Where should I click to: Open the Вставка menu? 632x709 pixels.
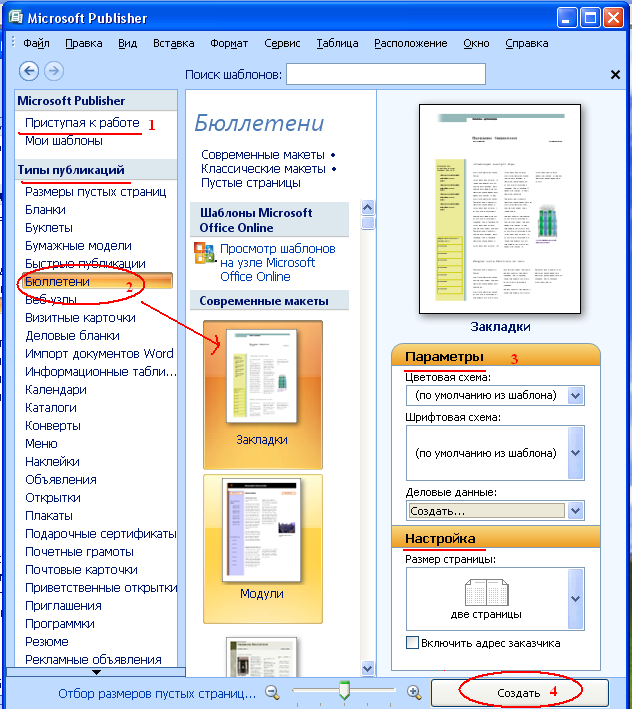[x=174, y=43]
